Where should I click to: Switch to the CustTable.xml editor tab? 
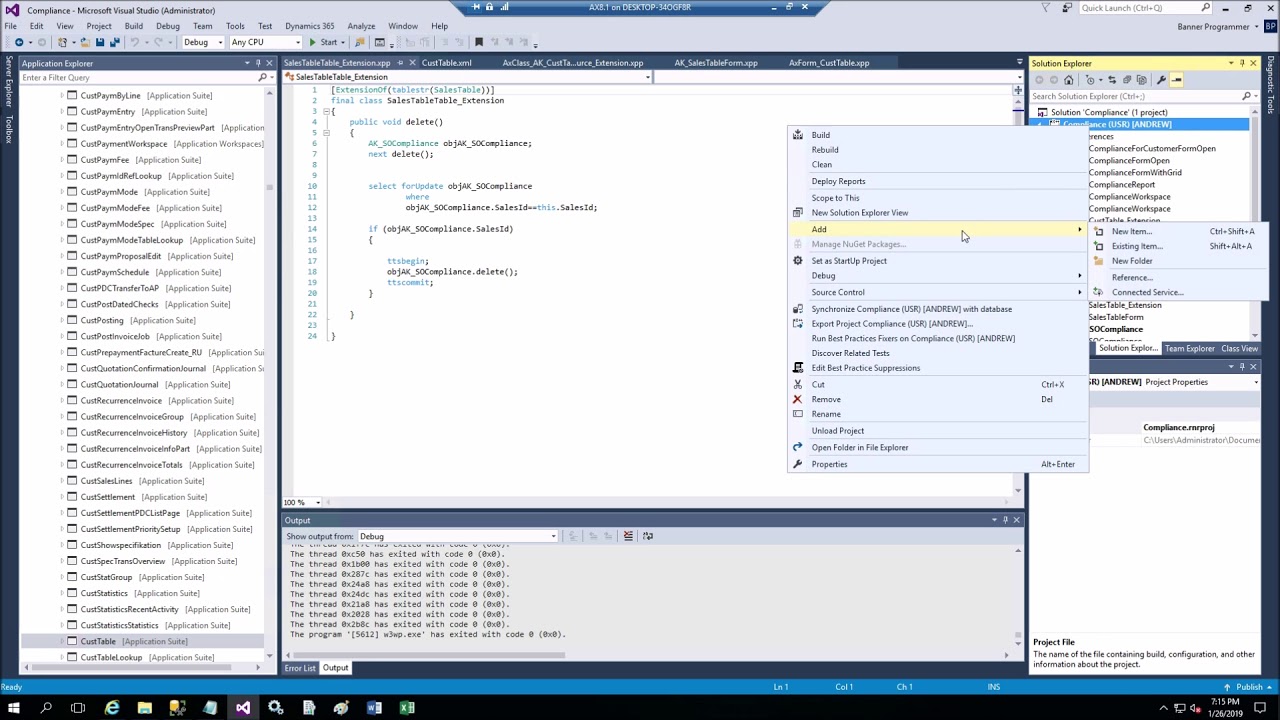[x=446, y=63]
